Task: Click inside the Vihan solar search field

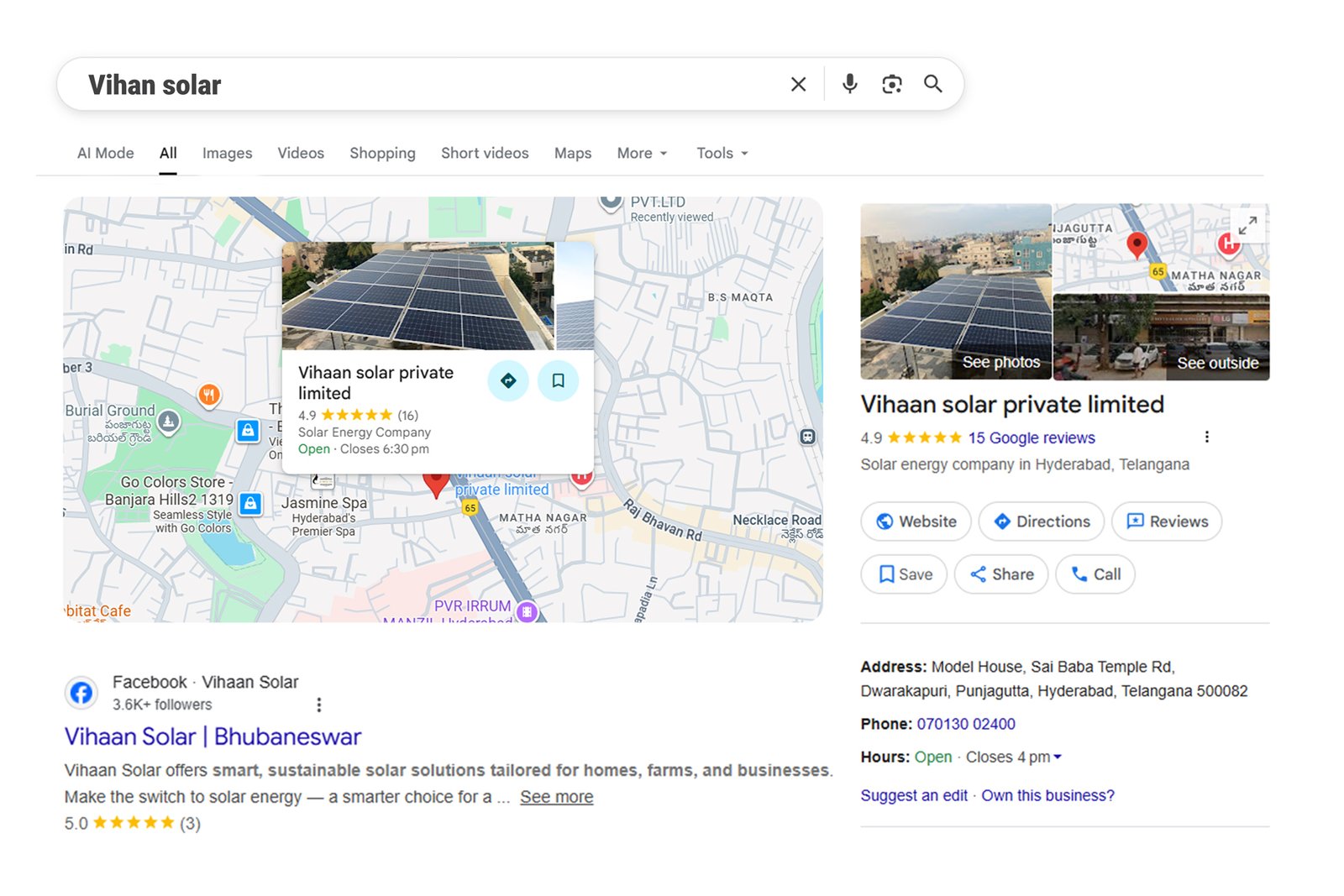Action: [x=336, y=84]
